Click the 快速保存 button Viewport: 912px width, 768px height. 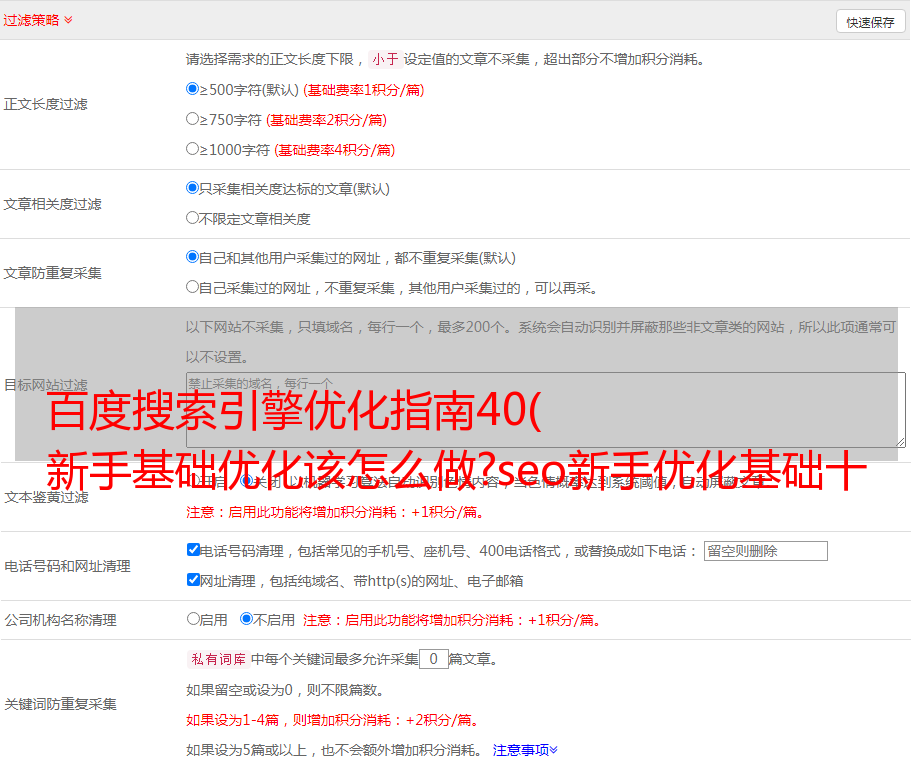click(870, 22)
